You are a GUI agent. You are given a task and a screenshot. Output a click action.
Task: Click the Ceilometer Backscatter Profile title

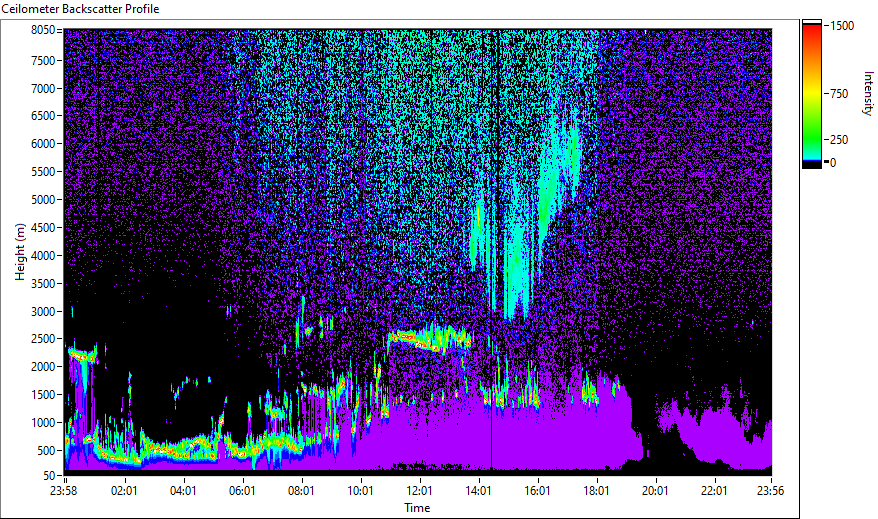coord(80,9)
